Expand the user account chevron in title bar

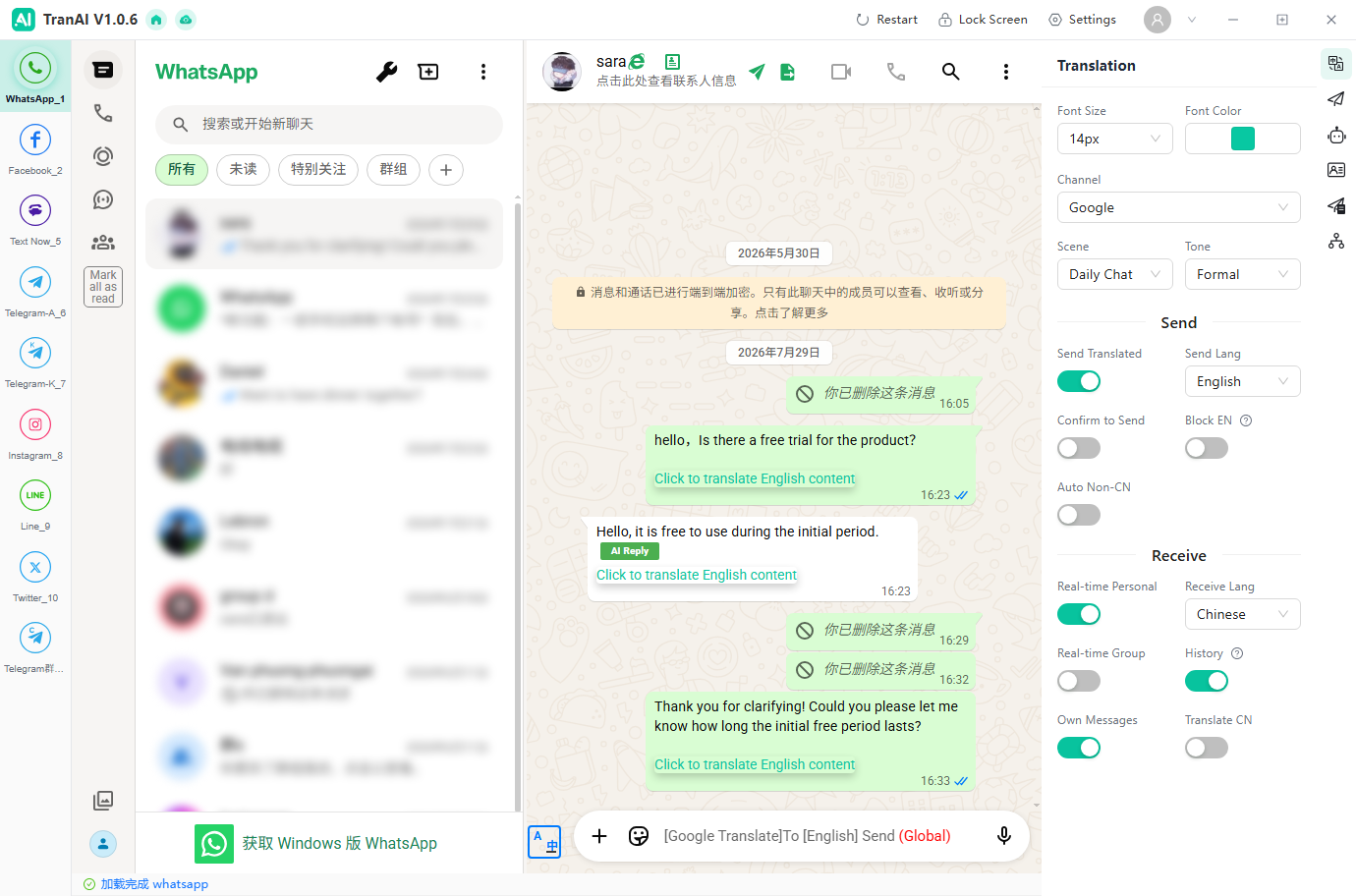(x=1192, y=20)
